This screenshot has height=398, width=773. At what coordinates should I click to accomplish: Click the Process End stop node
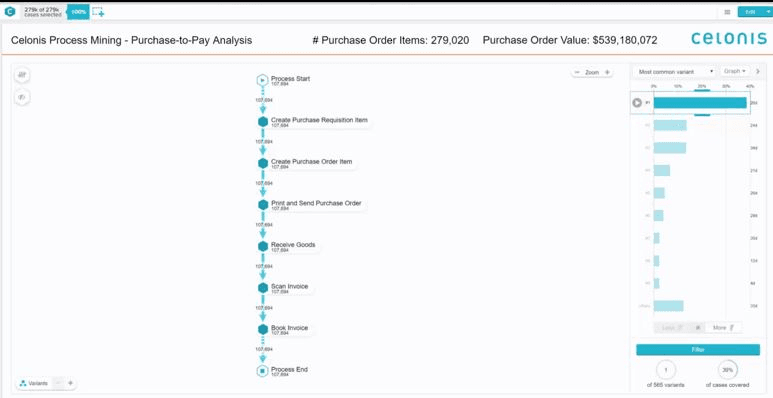pyautogui.click(x=262, y=370)
